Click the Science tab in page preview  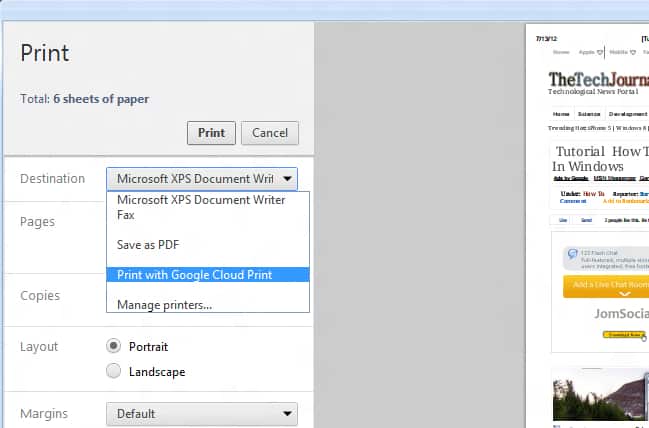pos(589,114)
